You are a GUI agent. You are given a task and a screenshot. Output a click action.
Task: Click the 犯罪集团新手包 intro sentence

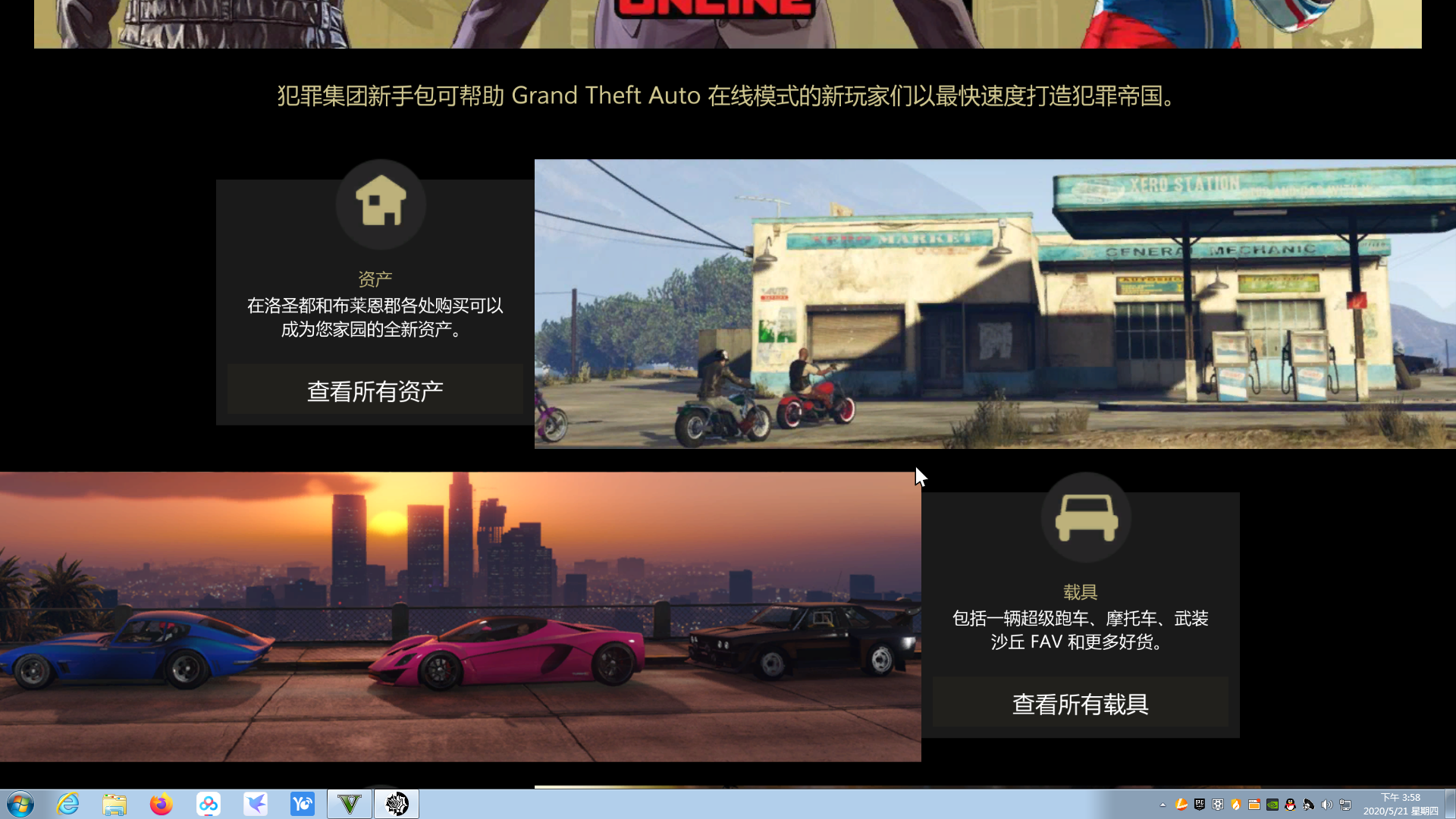(728, 96)
